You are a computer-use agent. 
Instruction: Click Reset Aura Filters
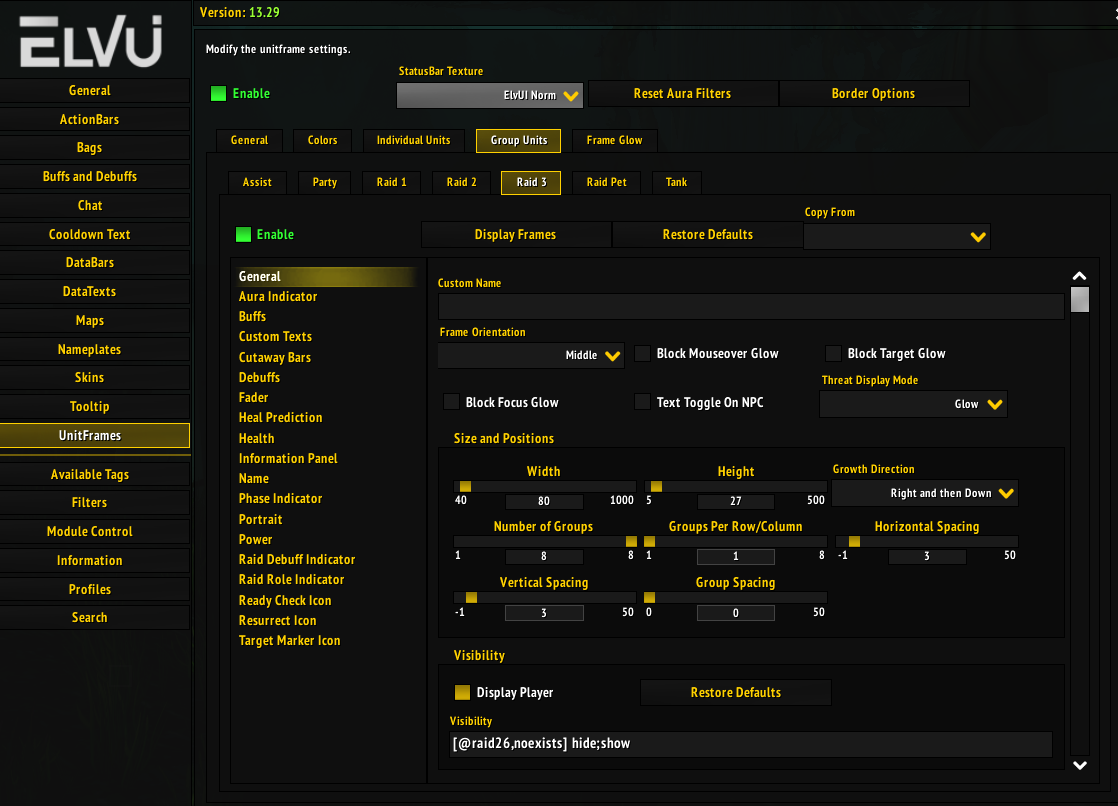tap(683, 93)
